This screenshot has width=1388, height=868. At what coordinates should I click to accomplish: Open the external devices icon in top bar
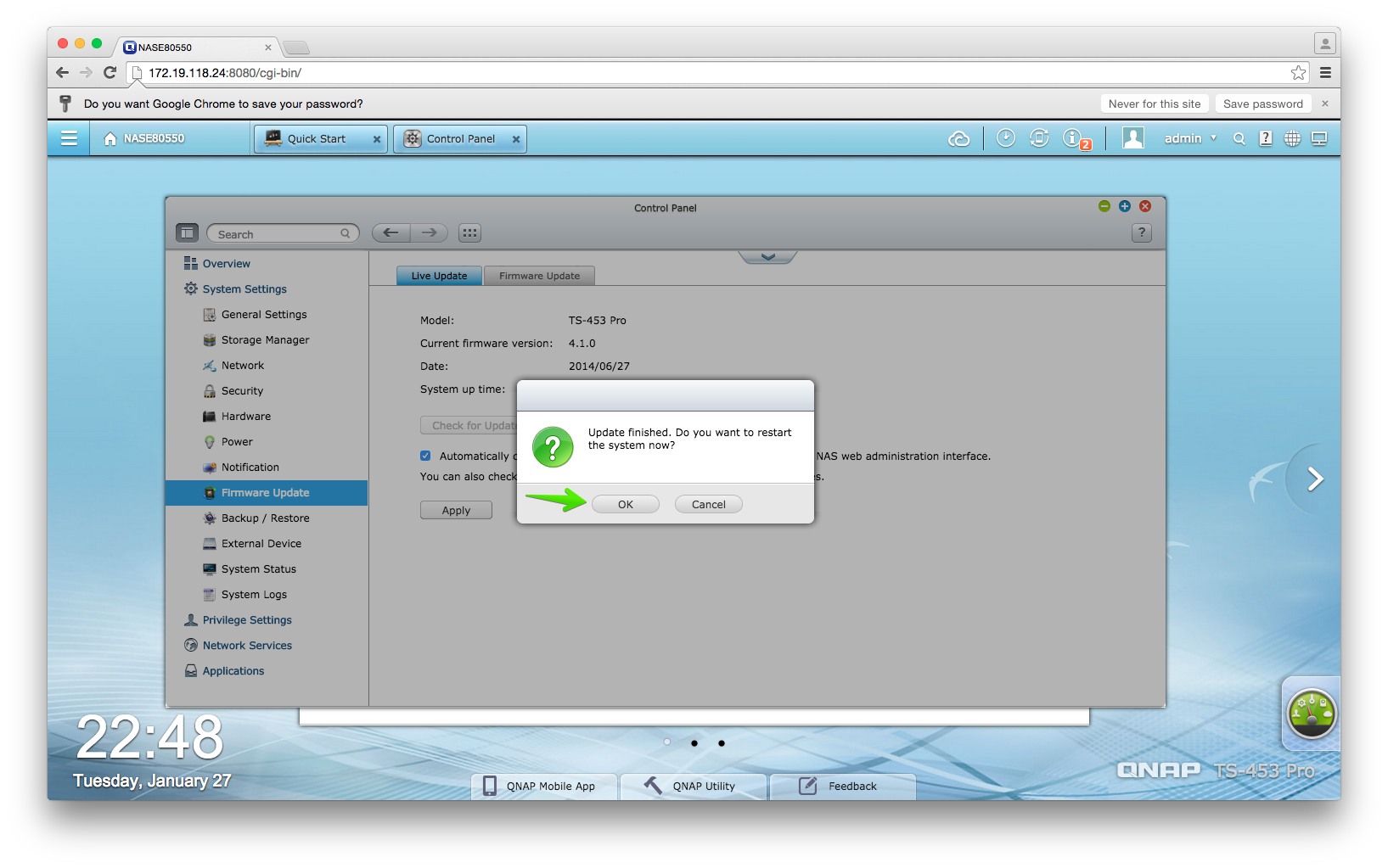coord(1039,137)
